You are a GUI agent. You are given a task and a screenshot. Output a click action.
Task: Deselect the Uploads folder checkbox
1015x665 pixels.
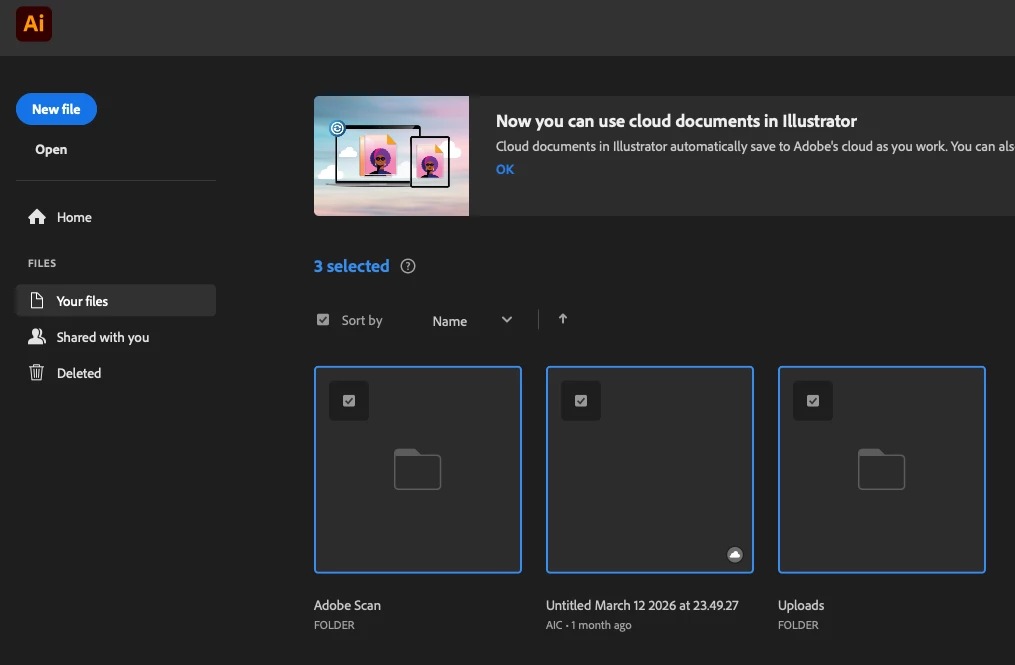click(x=813, y=401)
